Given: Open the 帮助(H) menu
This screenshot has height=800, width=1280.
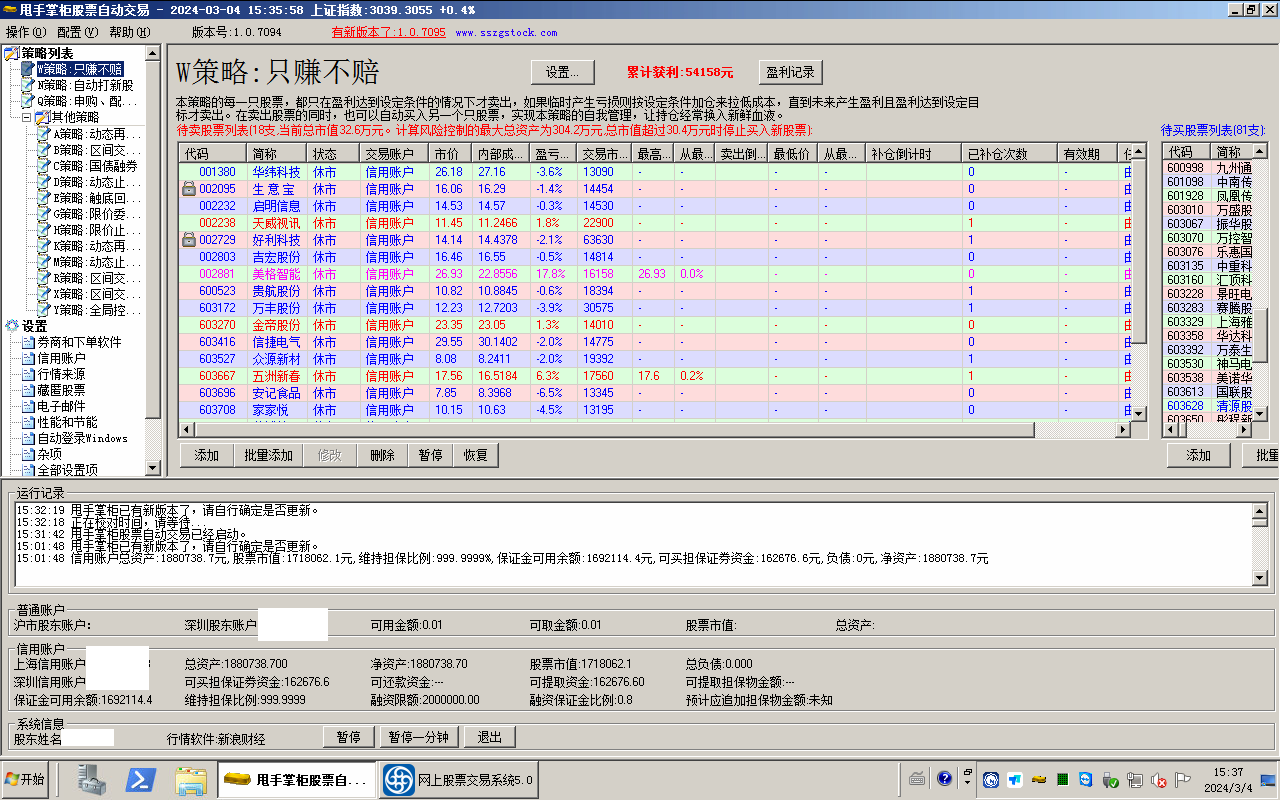Looking at the screenshot, I should 130,32.
